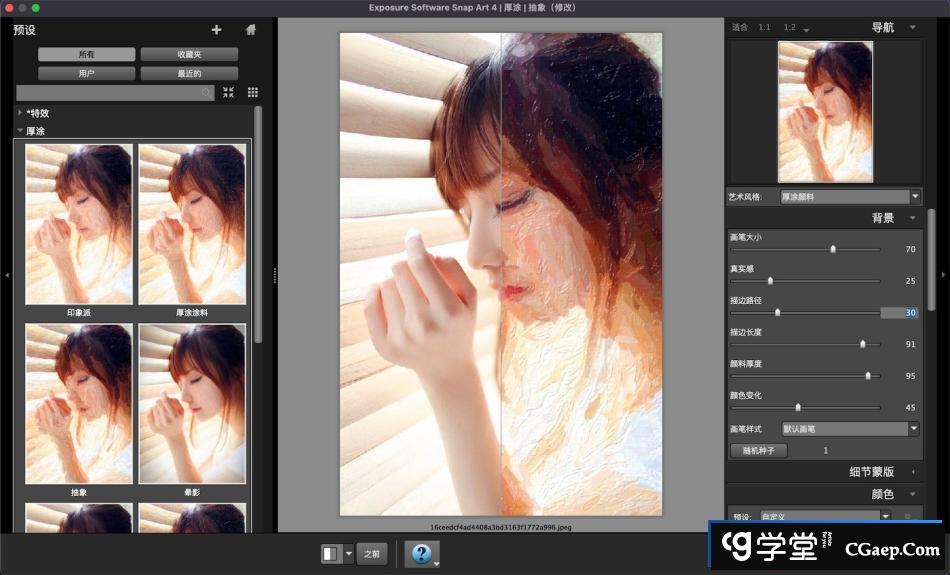Click the collapse-all arrows icon beside search
The height and width of the screenshot is (575, 950).
229,92
